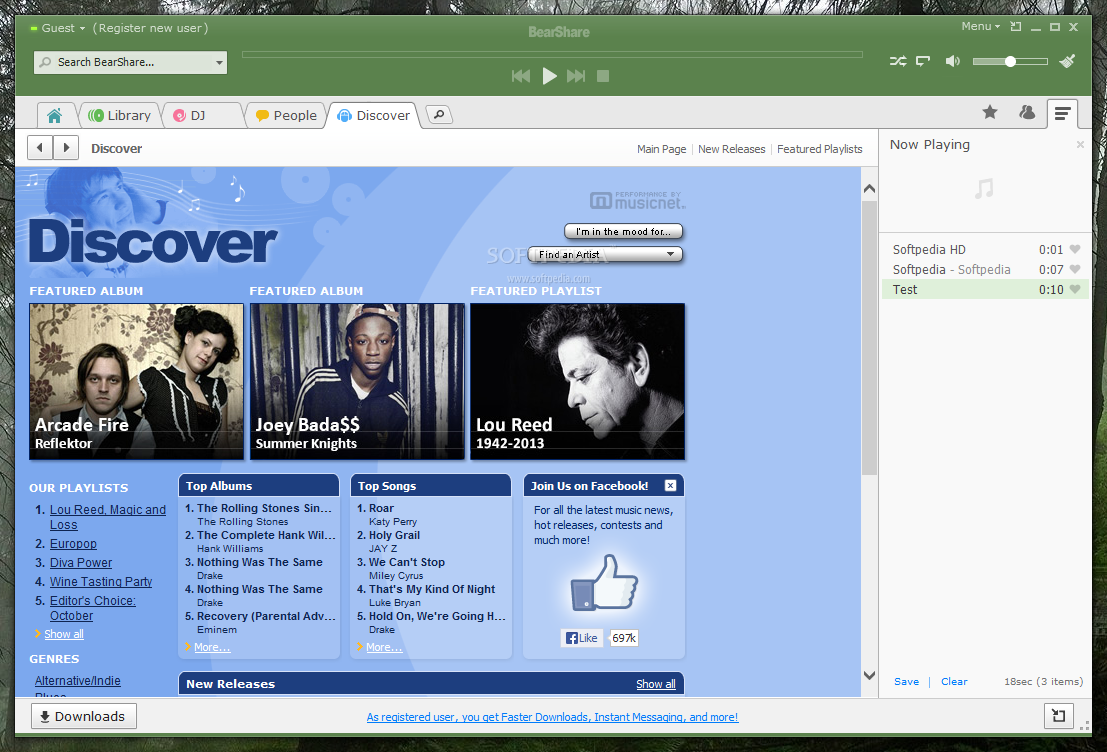Close the Now Playing panel
1107x752 pixels.
[x=1080, y=144]
